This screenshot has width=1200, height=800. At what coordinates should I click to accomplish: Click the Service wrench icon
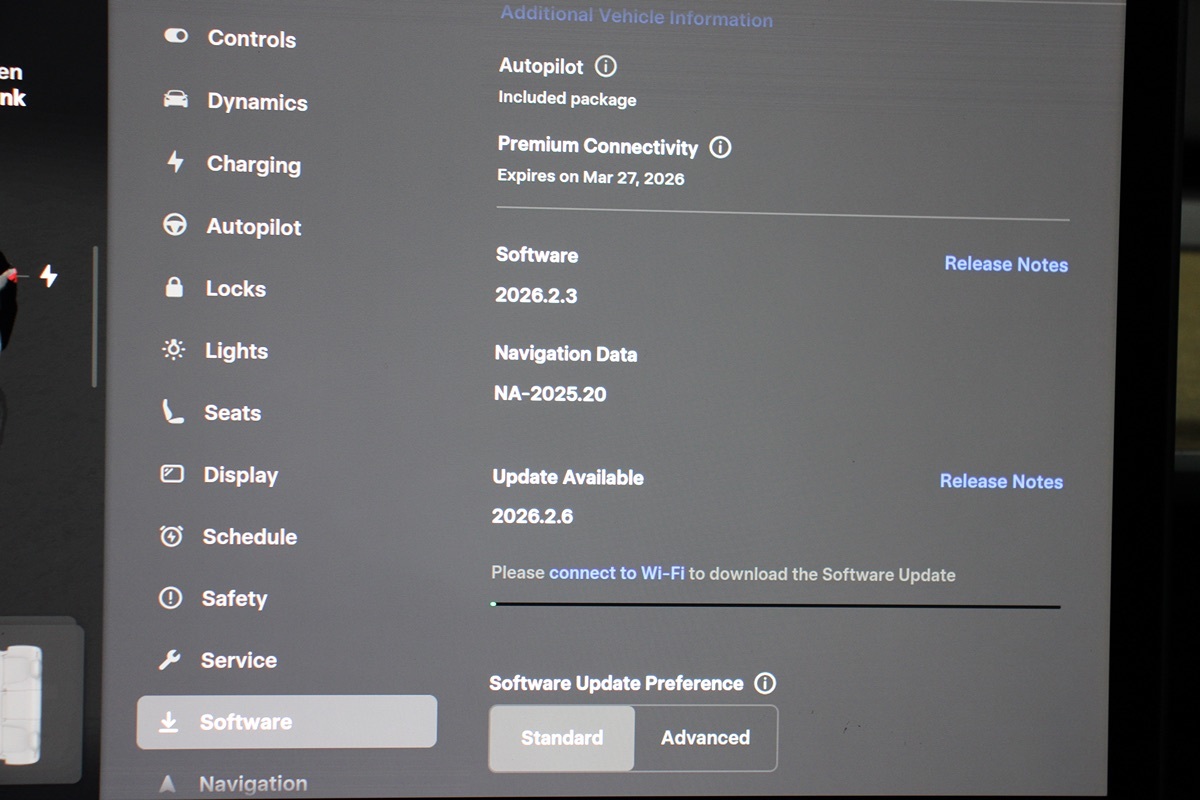[170, 660]
